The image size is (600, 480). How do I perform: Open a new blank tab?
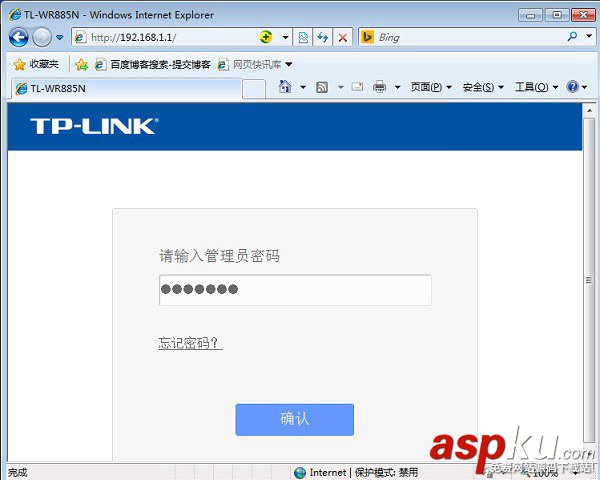point(254,89)
